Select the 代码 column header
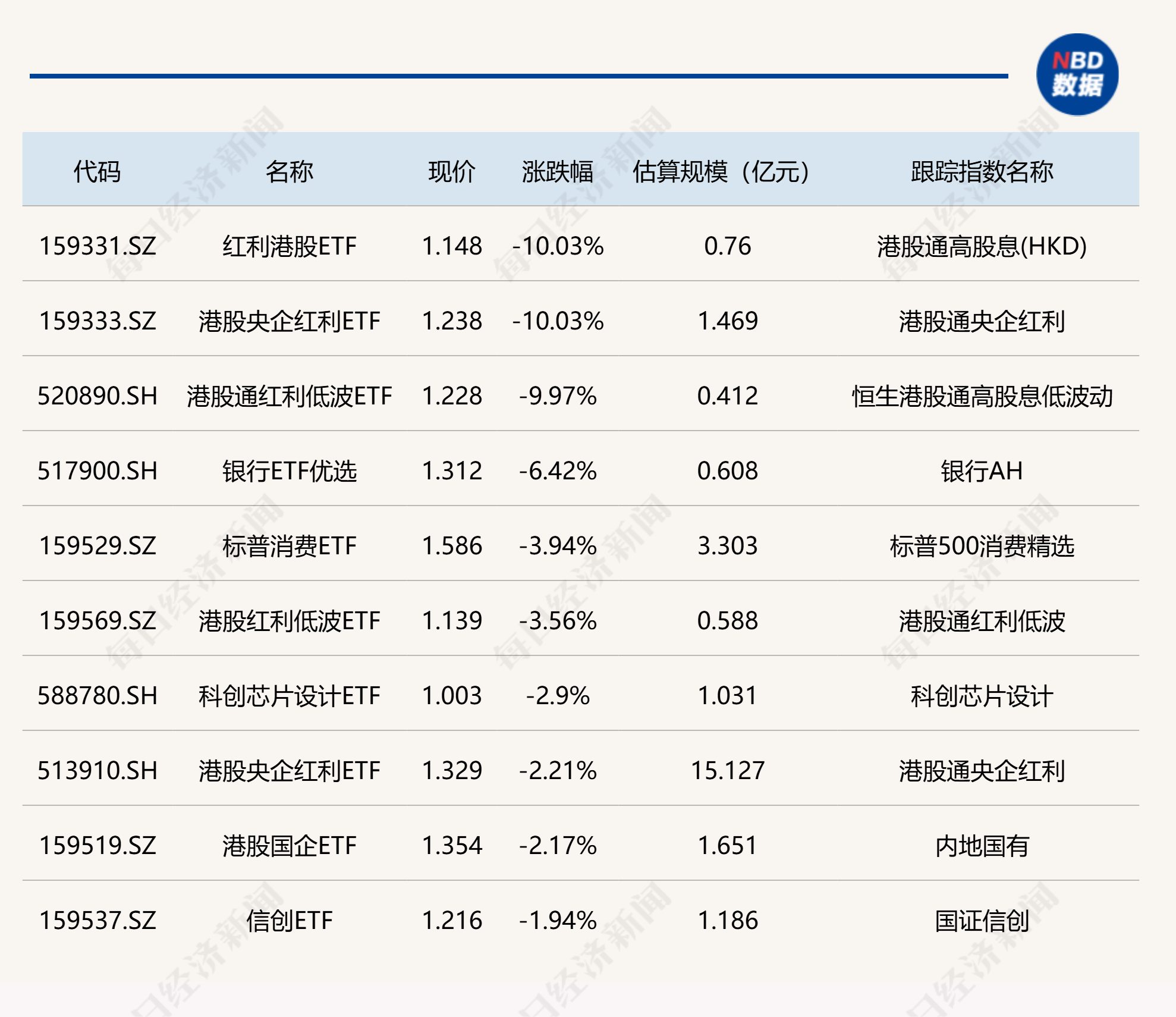Image resolution: width=1176 pixels, height=1017 pixels. click(97, 172)
